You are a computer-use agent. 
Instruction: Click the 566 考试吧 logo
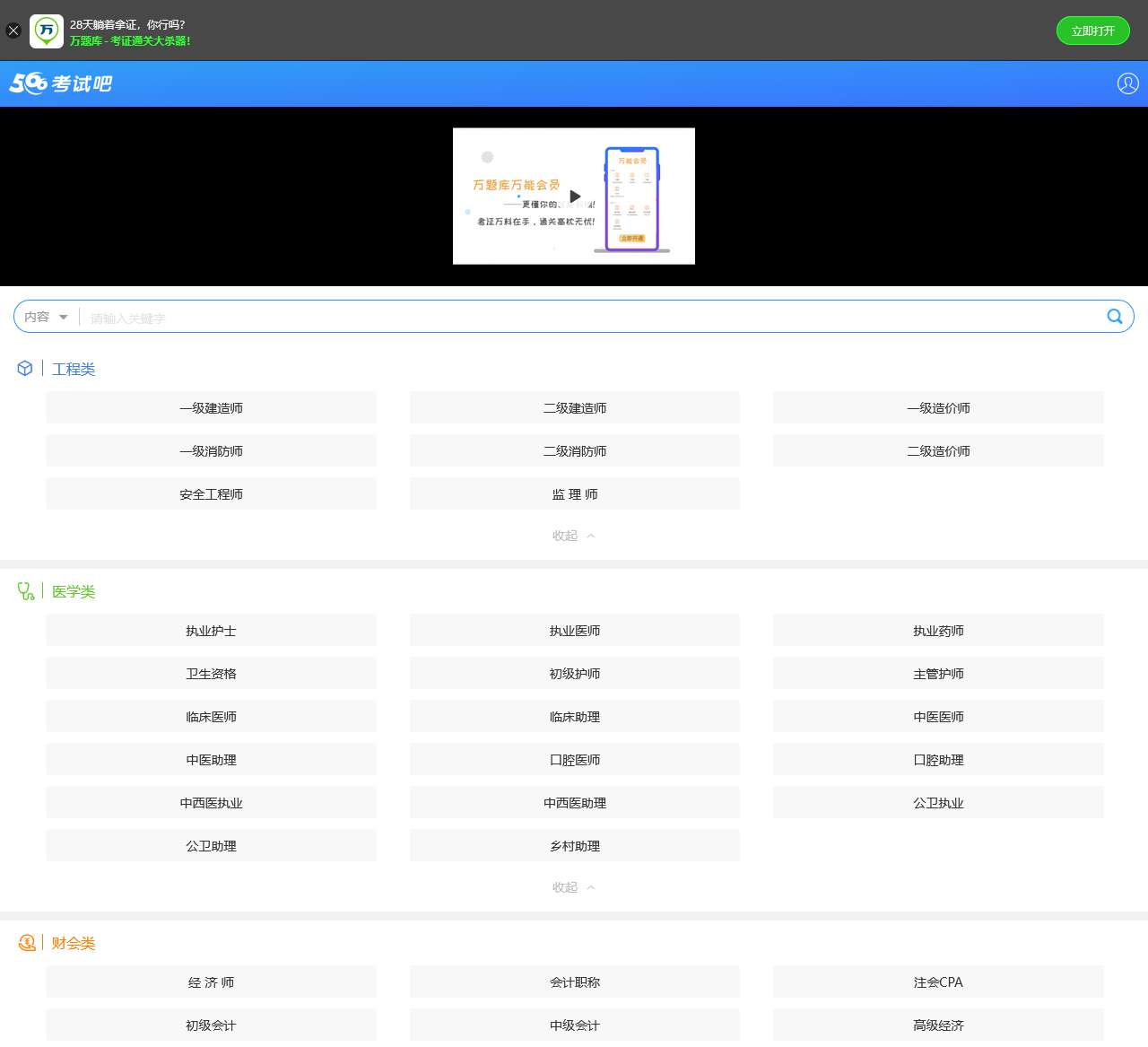pos(61,83)
